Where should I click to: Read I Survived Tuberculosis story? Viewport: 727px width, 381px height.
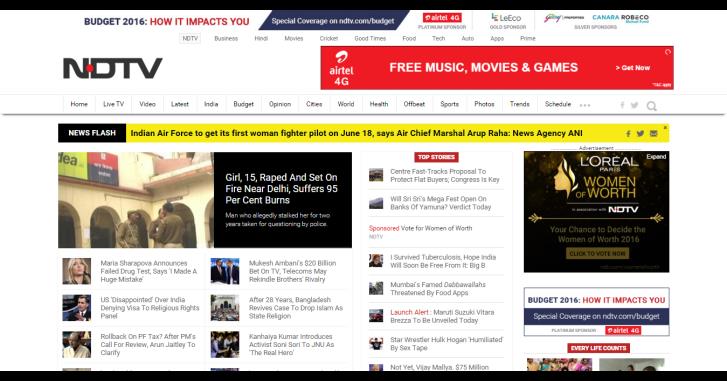[443, 261]
